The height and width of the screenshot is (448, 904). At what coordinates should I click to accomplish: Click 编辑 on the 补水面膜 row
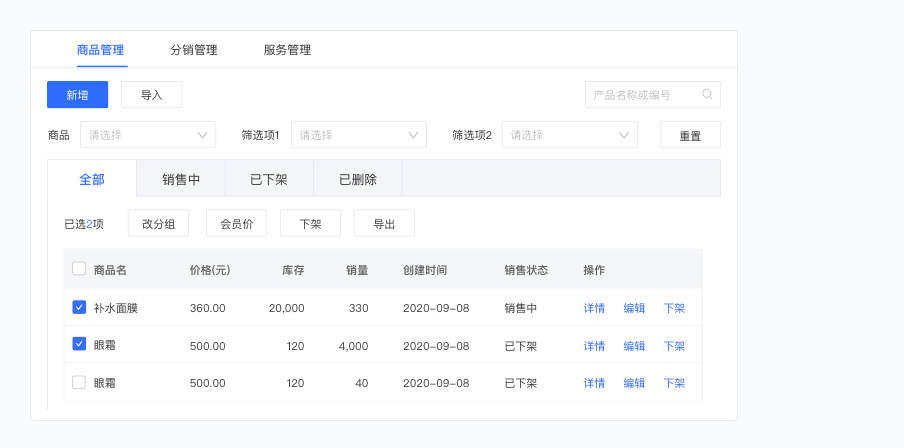pos(634,308)
